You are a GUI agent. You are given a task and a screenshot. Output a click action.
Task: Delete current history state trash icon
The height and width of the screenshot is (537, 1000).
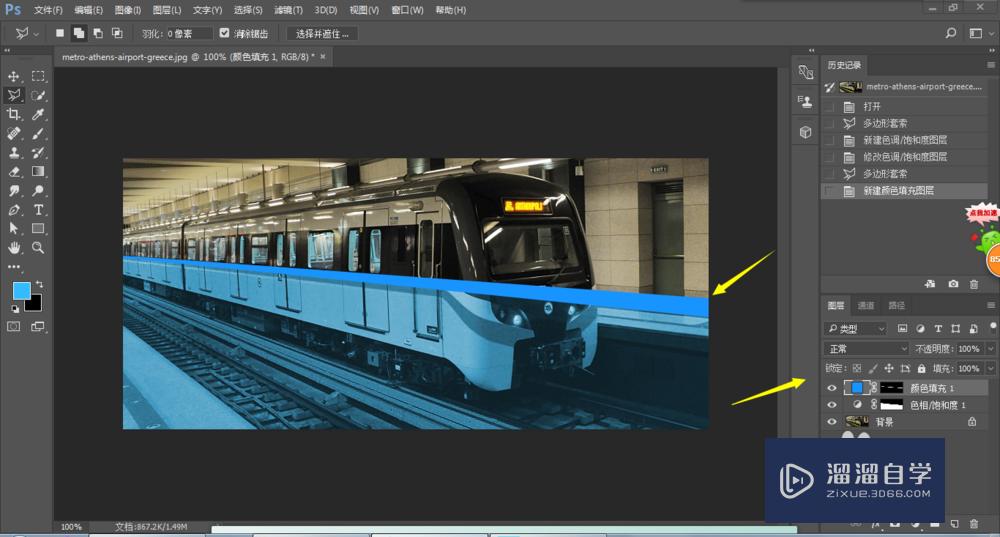(x=974, y=284)
